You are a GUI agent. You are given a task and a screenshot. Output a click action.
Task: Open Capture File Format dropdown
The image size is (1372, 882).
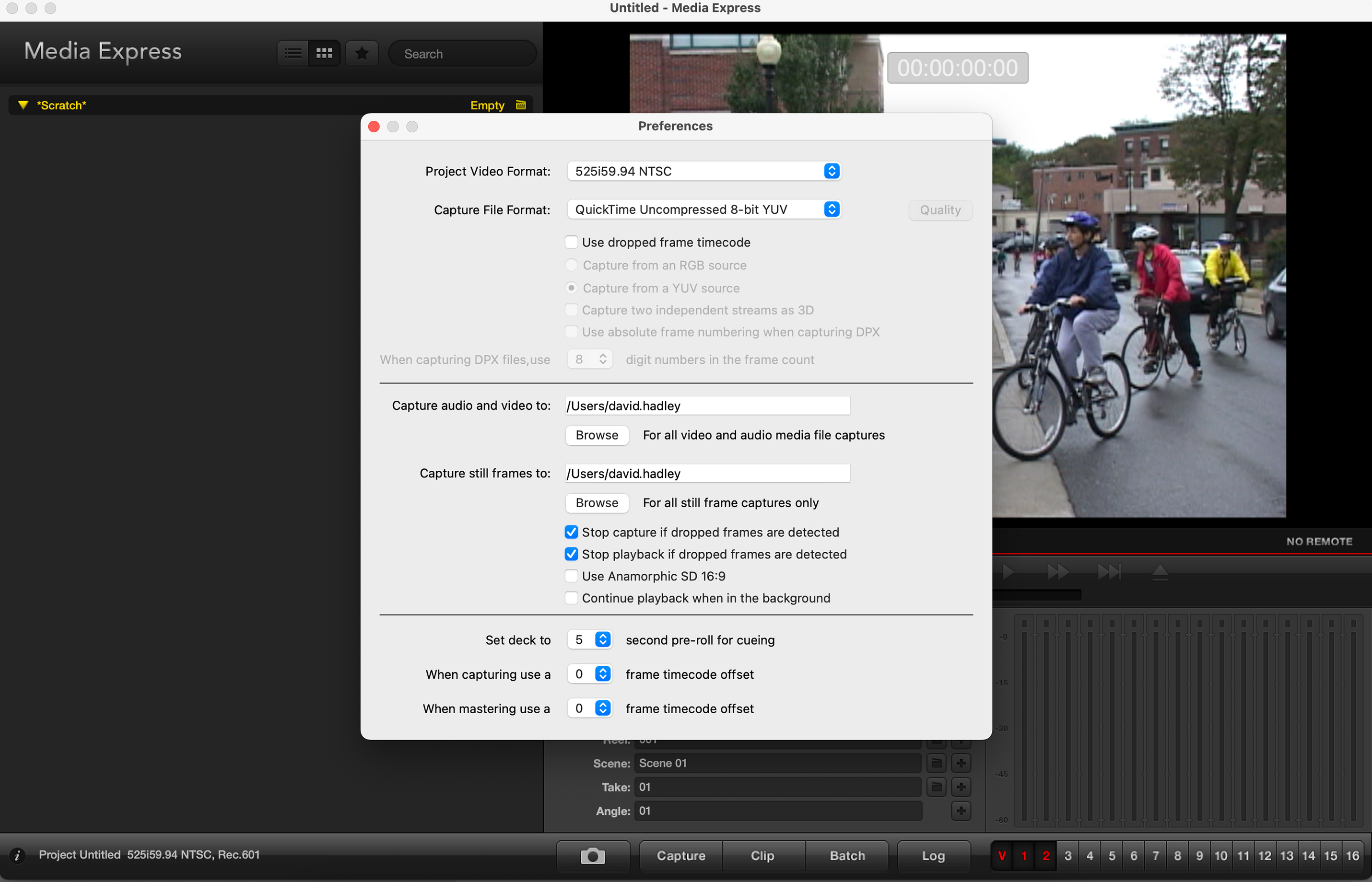[x=704, y=209]
